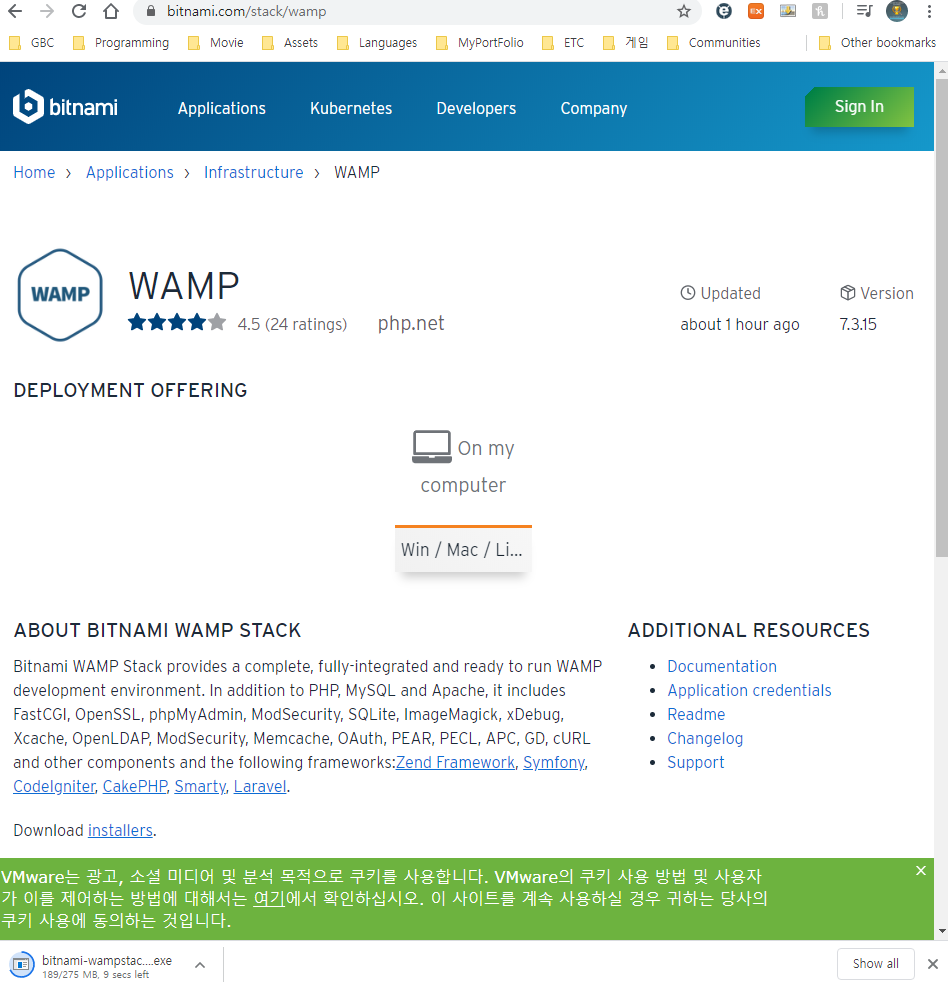Click the site lock icon in address bar
This screenshot has height=982, width=948.
[150, 11]
